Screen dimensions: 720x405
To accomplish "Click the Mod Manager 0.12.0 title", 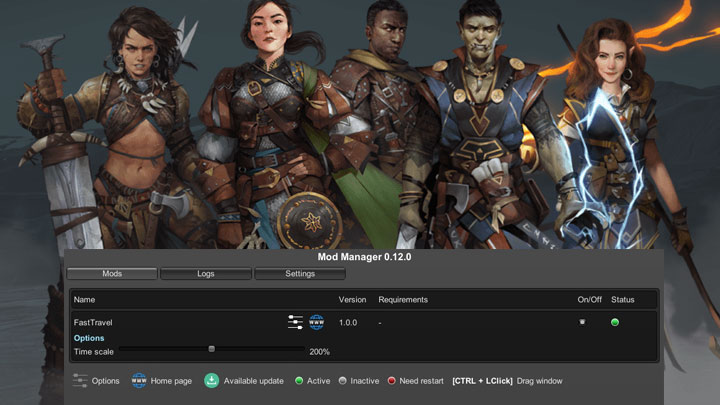I will (365, 257).
